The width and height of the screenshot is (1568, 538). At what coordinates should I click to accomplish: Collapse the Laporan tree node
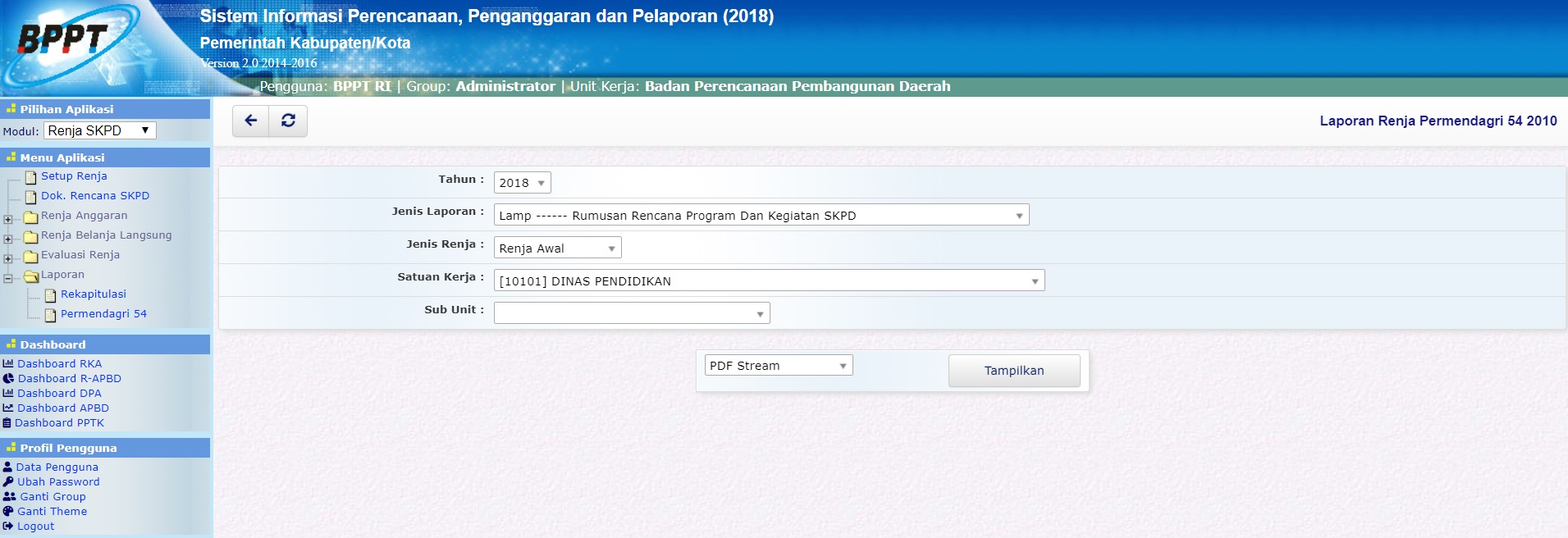(8, 278)
